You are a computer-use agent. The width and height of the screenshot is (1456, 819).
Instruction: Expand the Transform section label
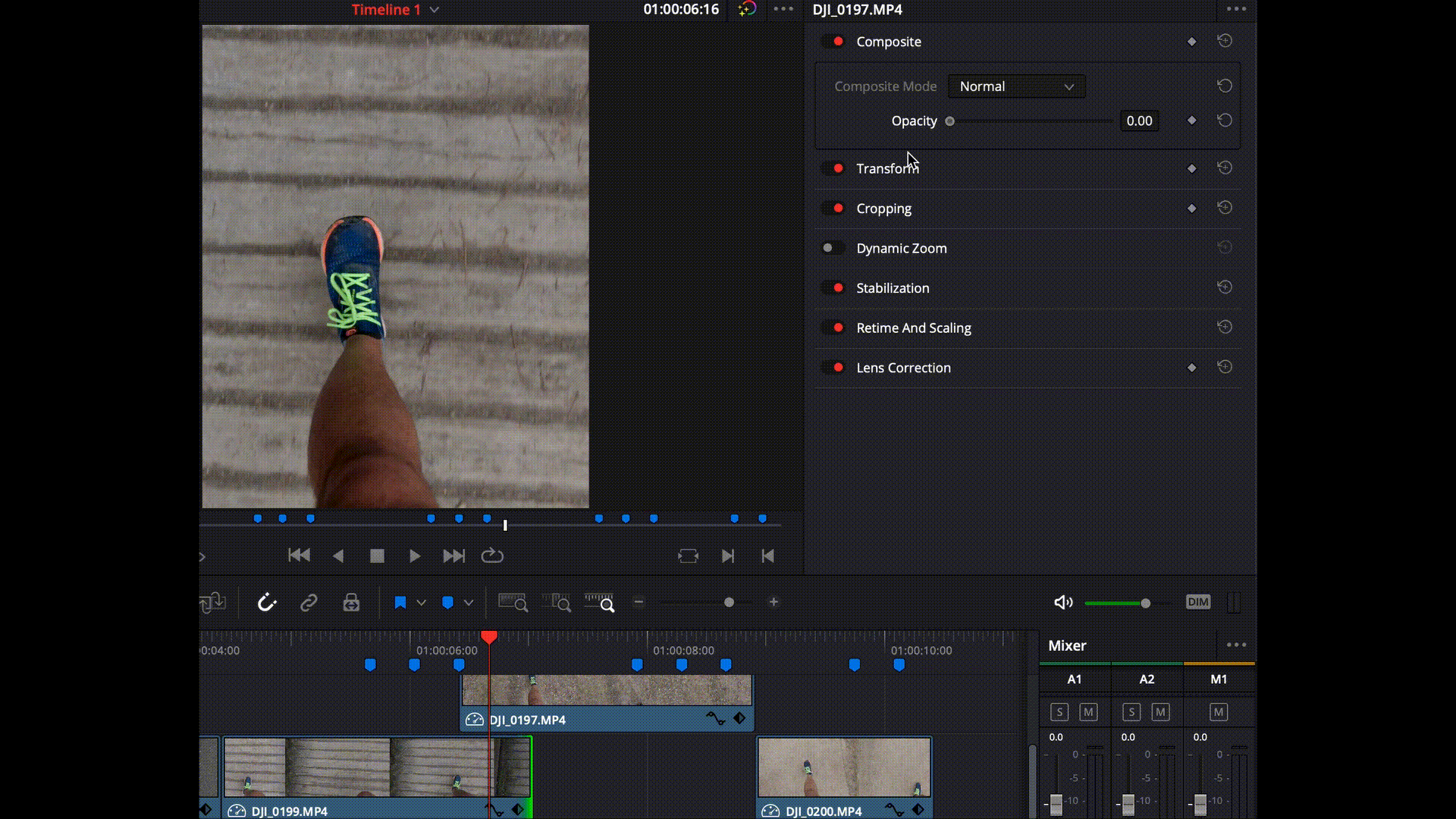[887, 168]
